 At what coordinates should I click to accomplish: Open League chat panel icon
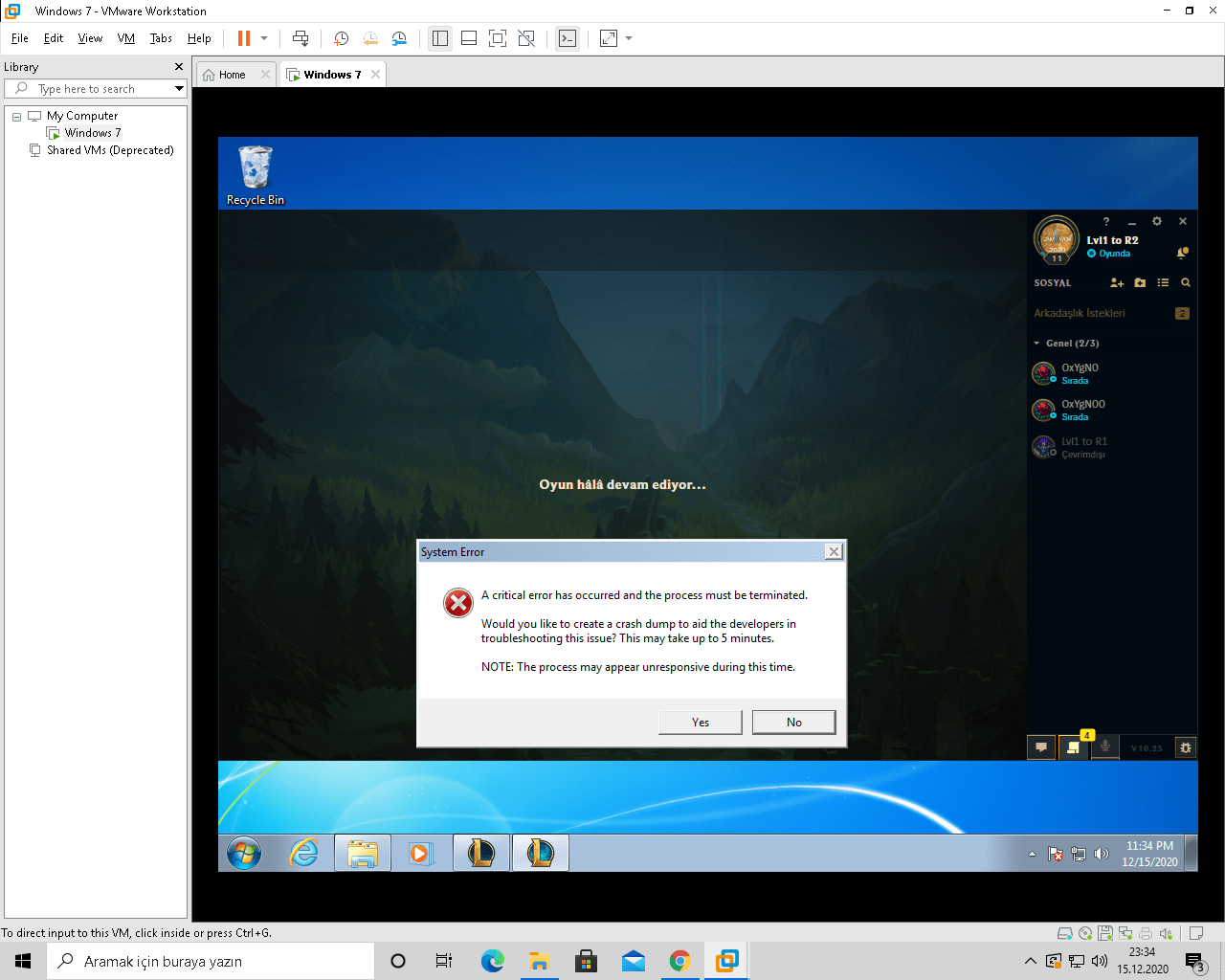point(1041,747)
